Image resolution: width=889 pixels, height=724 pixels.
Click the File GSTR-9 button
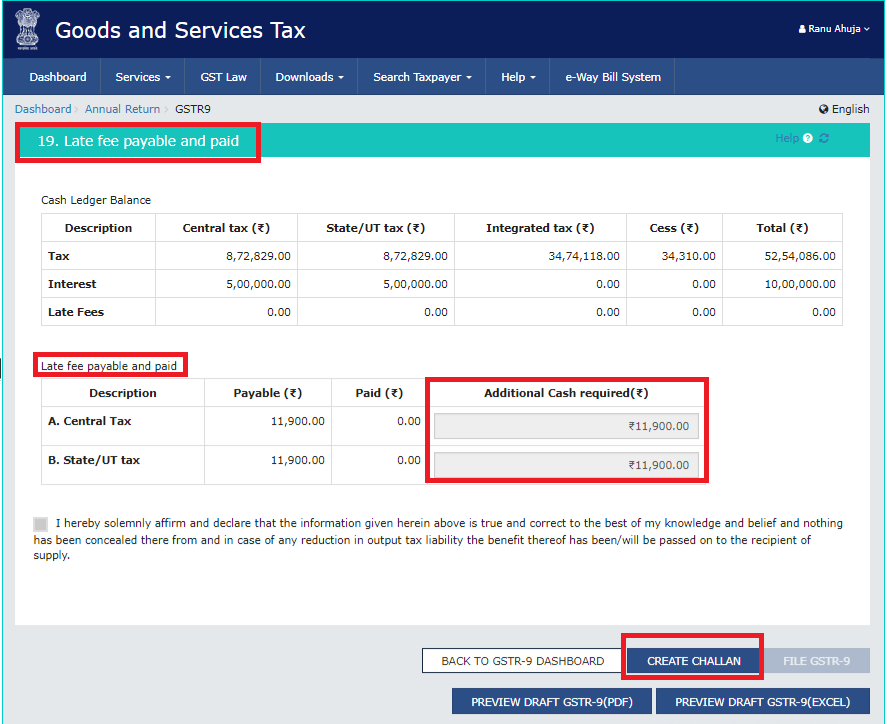(x=816, y=661)
